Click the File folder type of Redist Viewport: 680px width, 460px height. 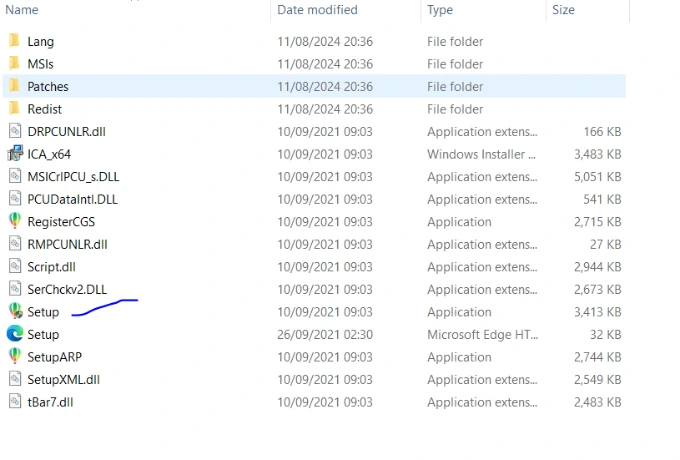455,109
